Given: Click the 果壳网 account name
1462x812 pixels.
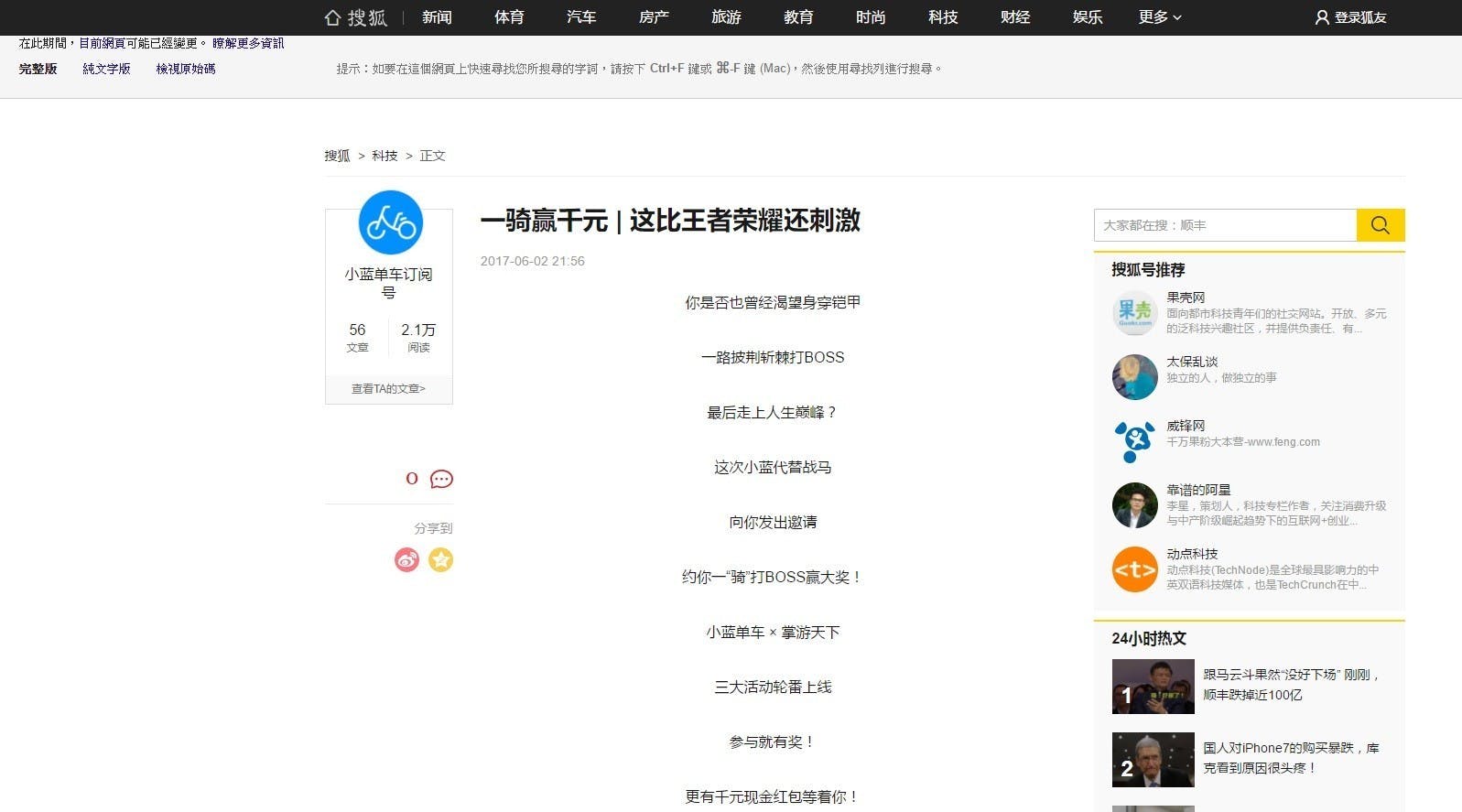Looking at the screenshot, I should (x=1186, y=298).
